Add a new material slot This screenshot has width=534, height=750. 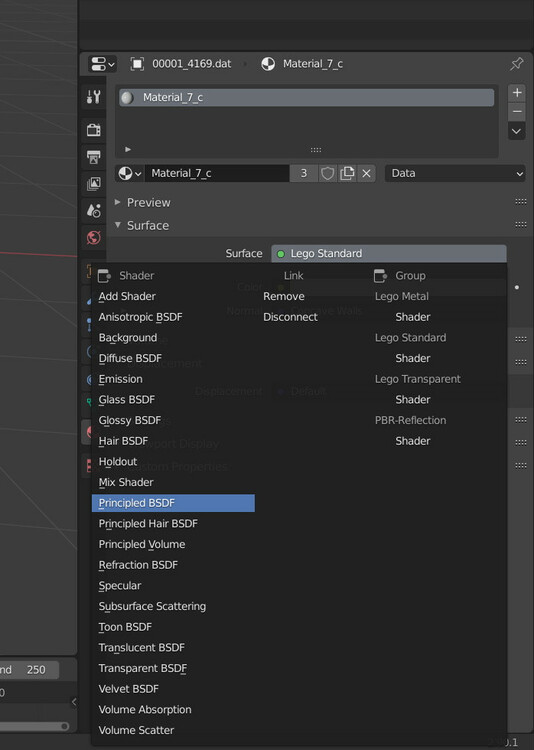pos(517,92)
